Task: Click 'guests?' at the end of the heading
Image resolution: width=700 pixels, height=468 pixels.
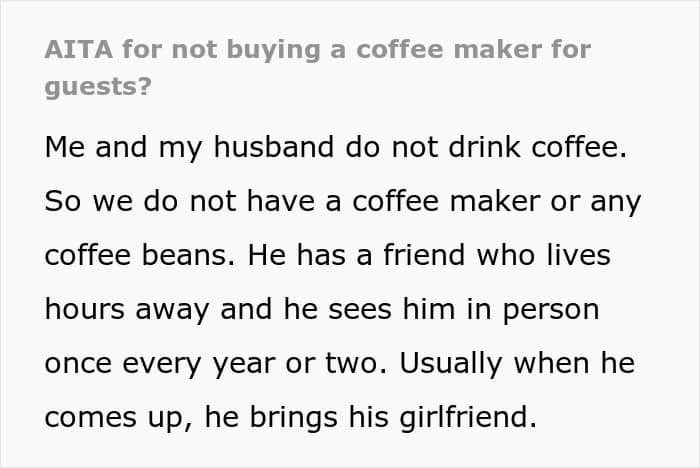Action: [98, 88]
